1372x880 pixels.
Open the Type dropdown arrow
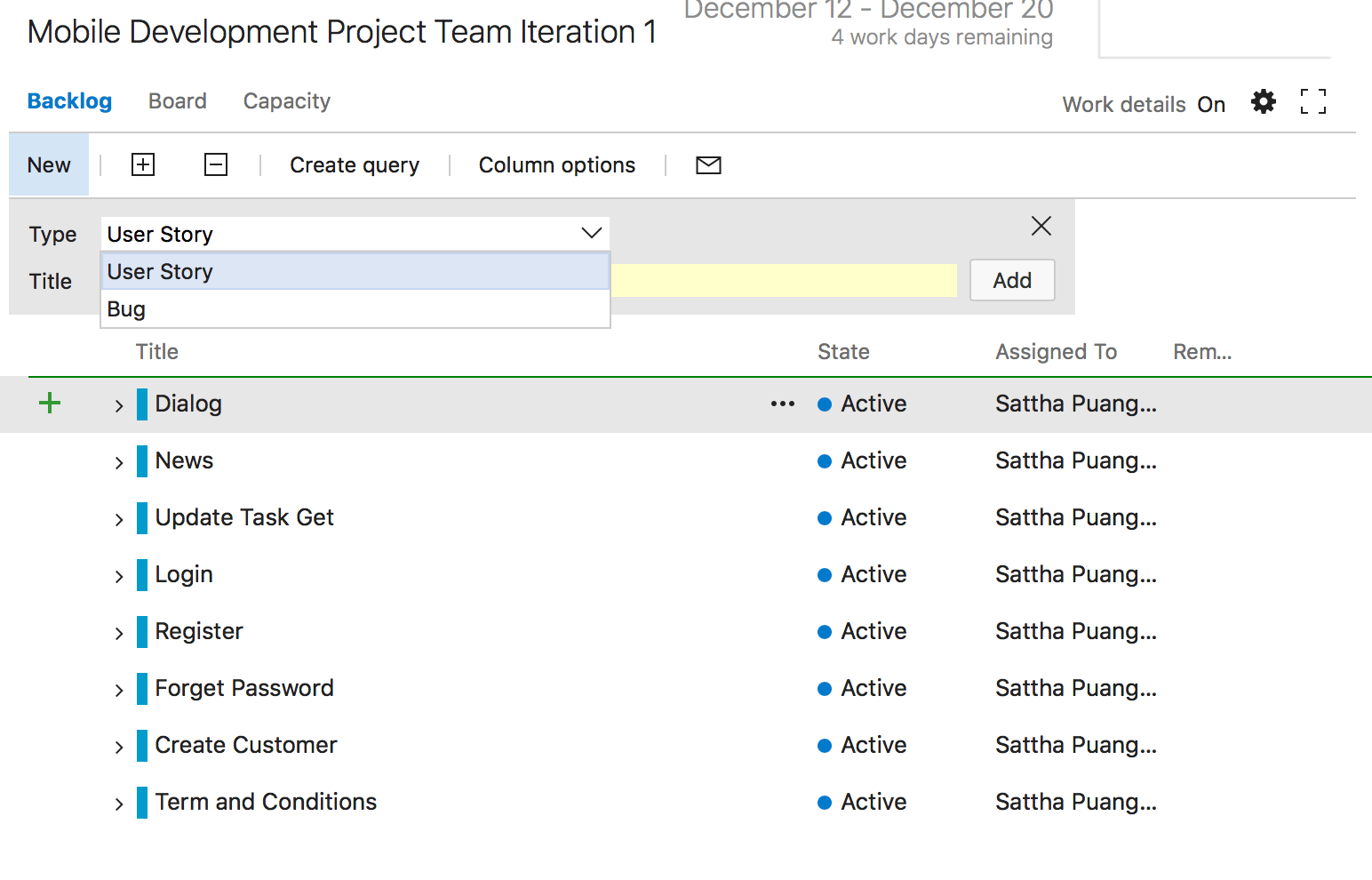click(x=591, y=234)
